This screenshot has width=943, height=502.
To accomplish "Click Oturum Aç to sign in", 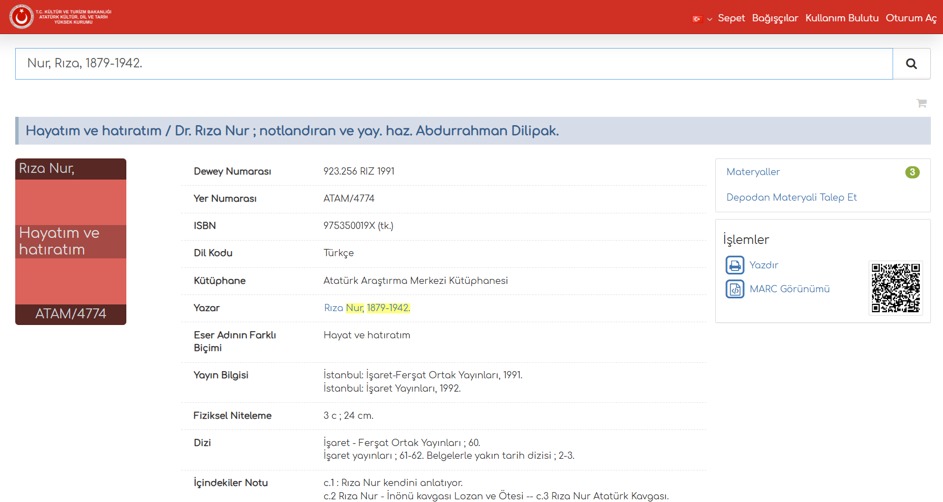I will click(x=910, y=18).
